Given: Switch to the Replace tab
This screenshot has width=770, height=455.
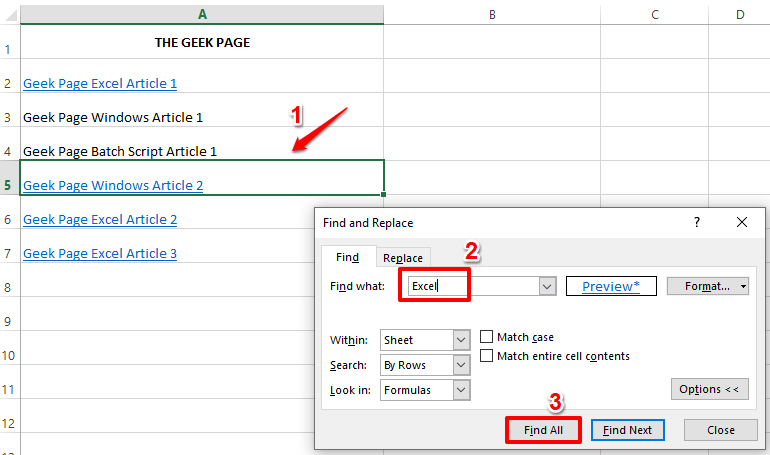Looking at the screenshot, I should coord(403,258).
